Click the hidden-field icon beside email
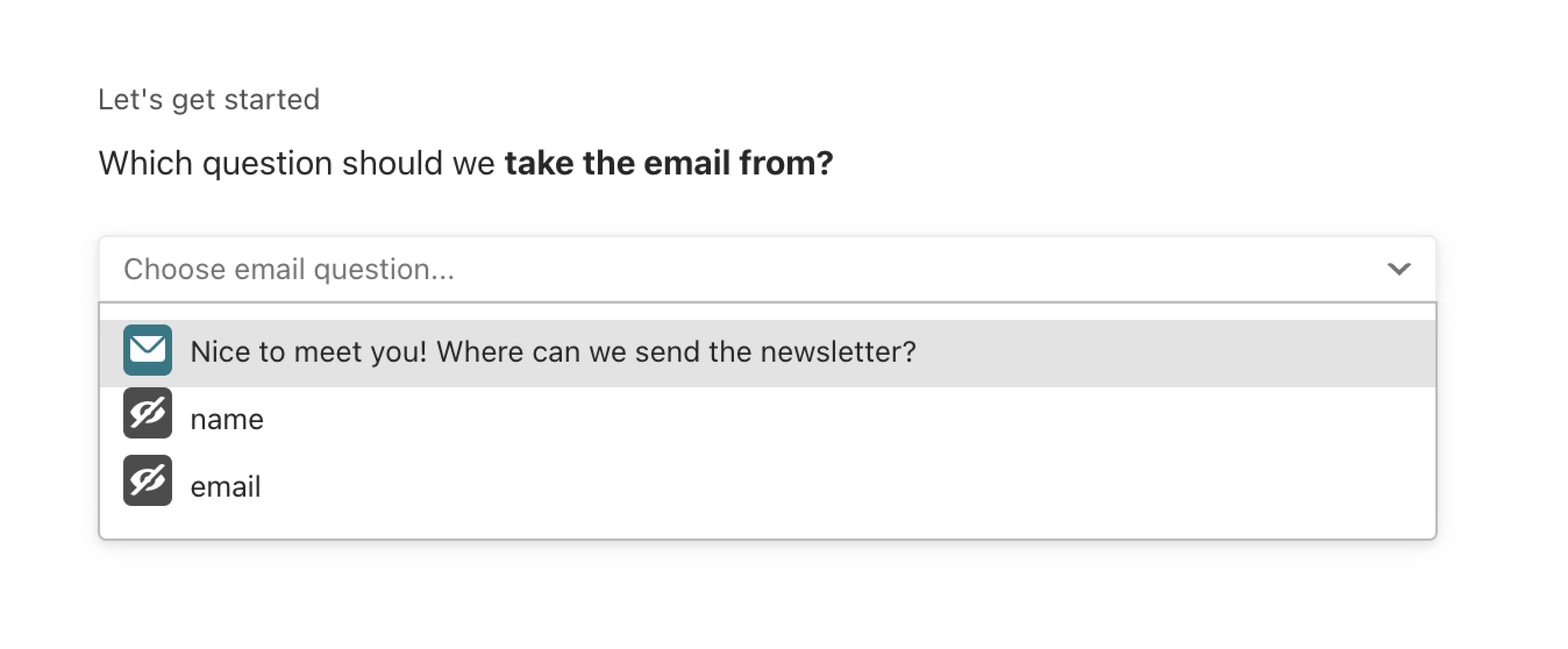The image size is (1568, 649). tap(147, 480)
